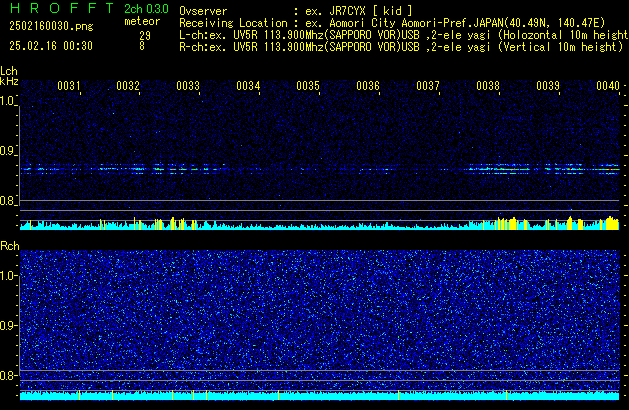Select time marker 0034
The height and width of the screenshot is (410, 629).
tap(248, 86)
